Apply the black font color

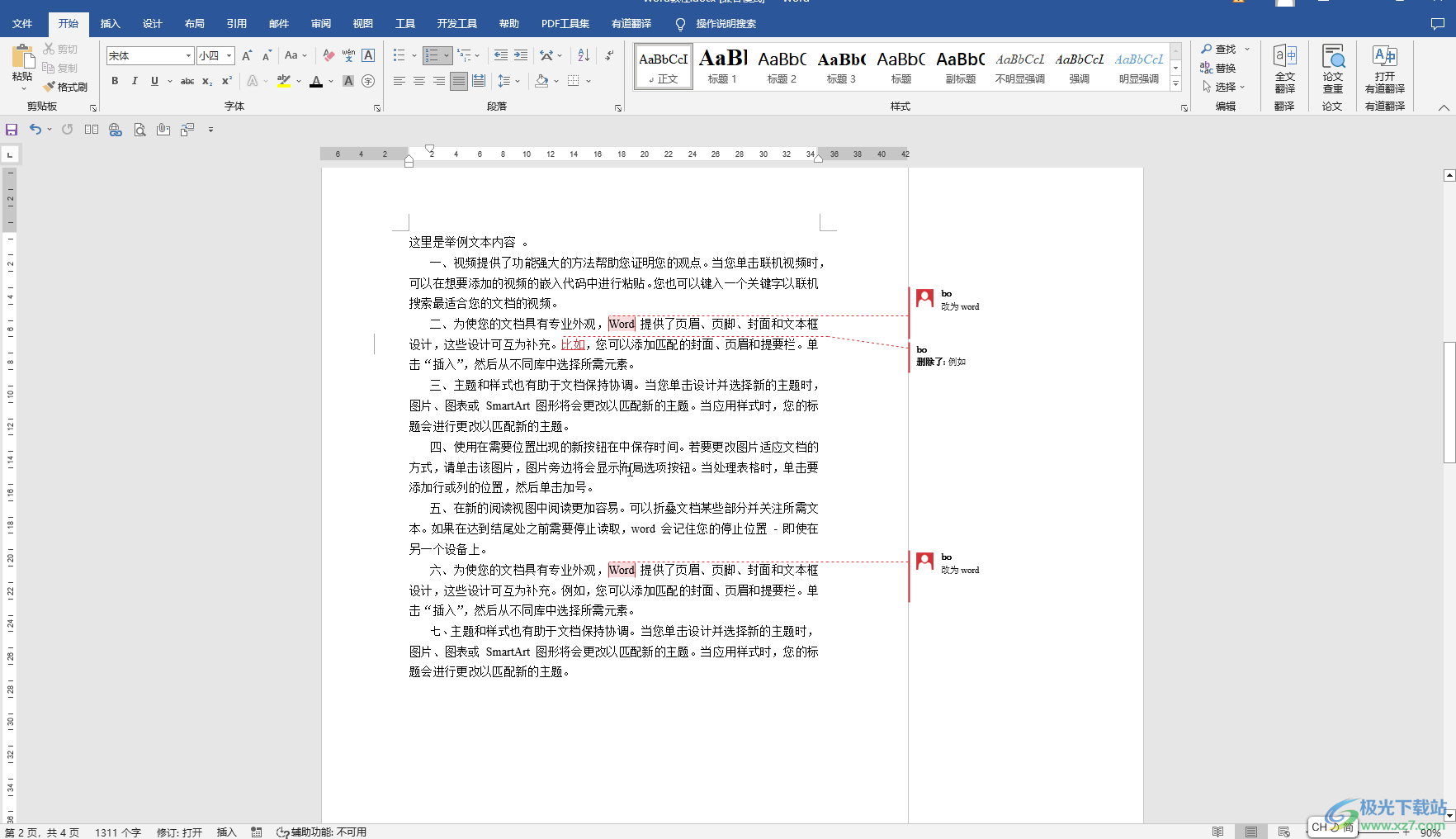316,81
